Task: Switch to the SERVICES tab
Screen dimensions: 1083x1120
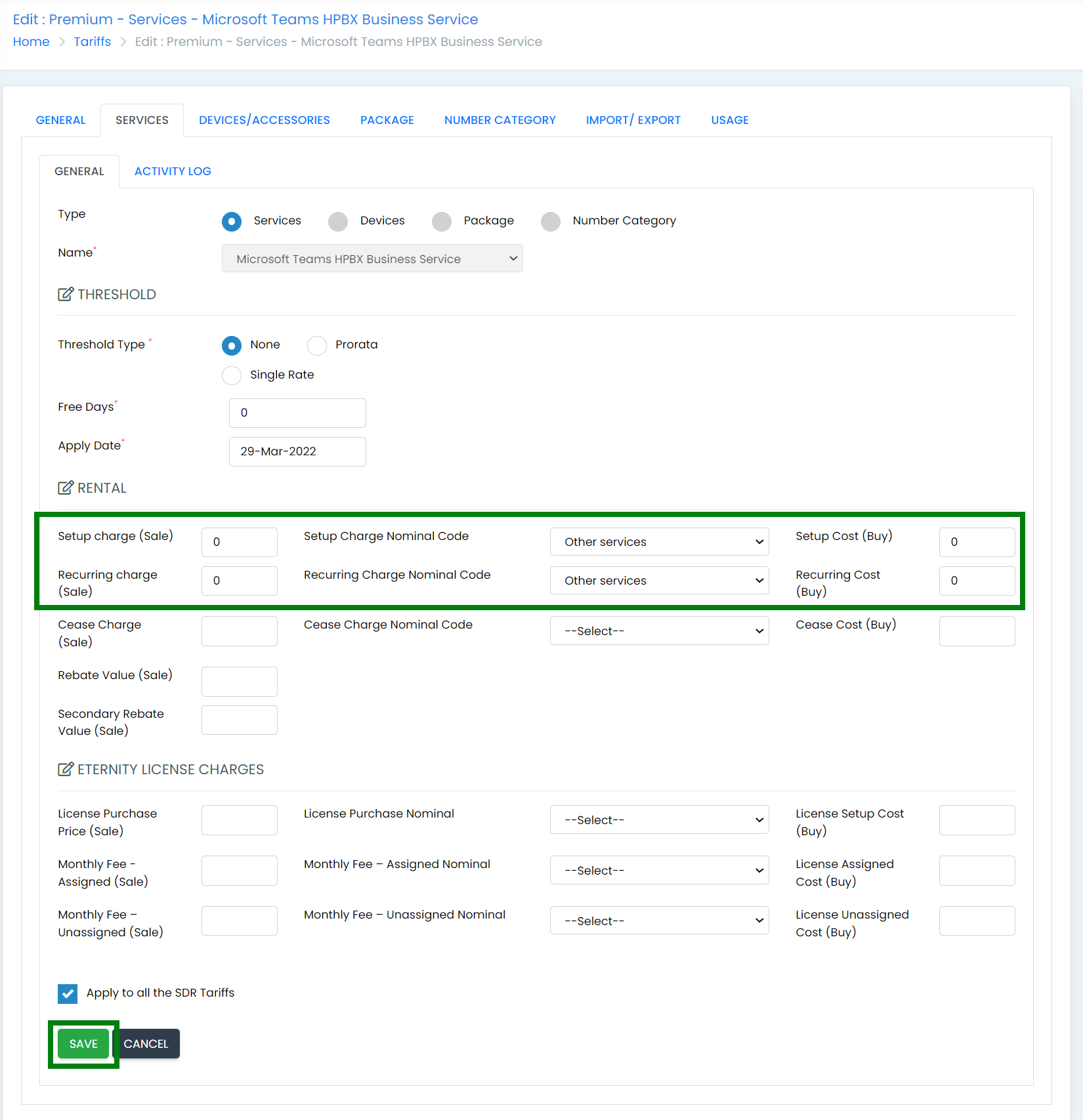Action: click(x=142, y=120)
